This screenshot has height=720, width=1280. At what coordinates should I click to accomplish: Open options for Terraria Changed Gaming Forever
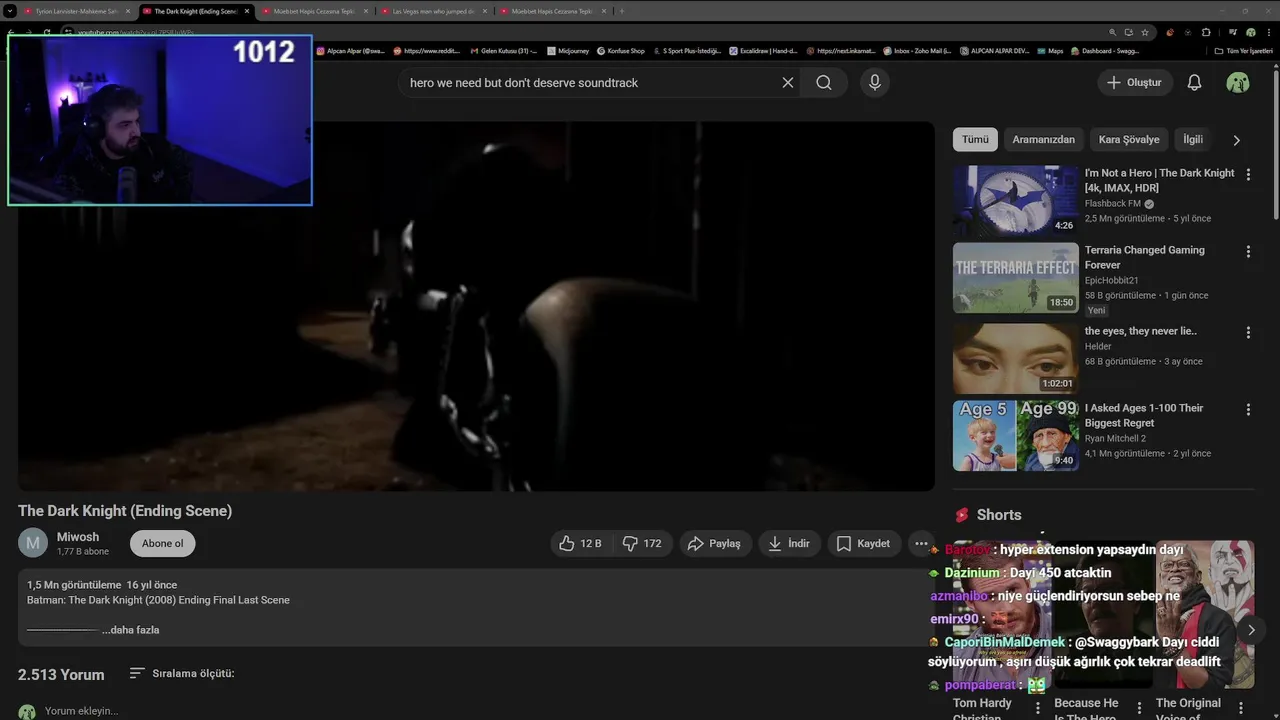(x=1248, y=252)
